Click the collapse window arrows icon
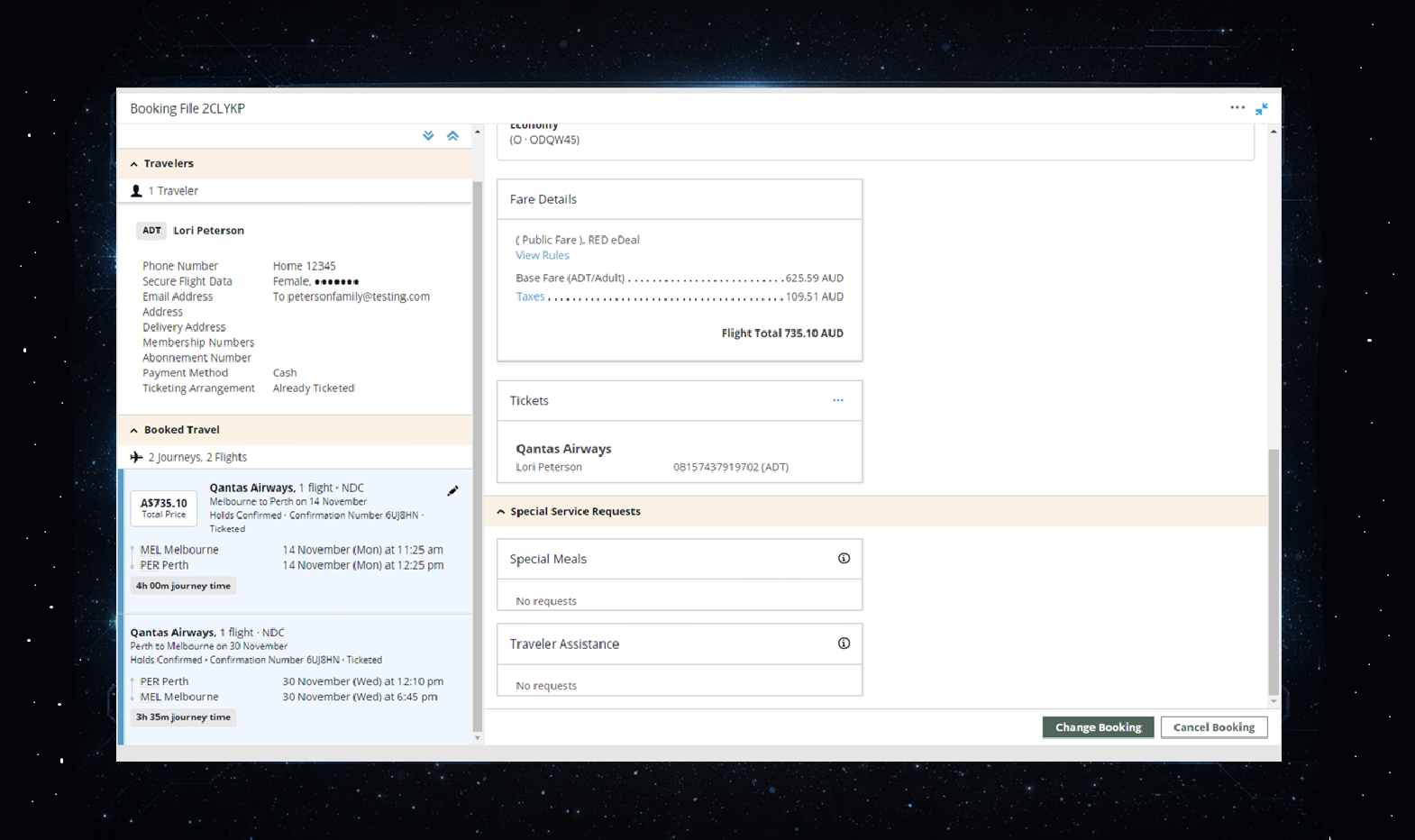 [x=1262, y=109]
